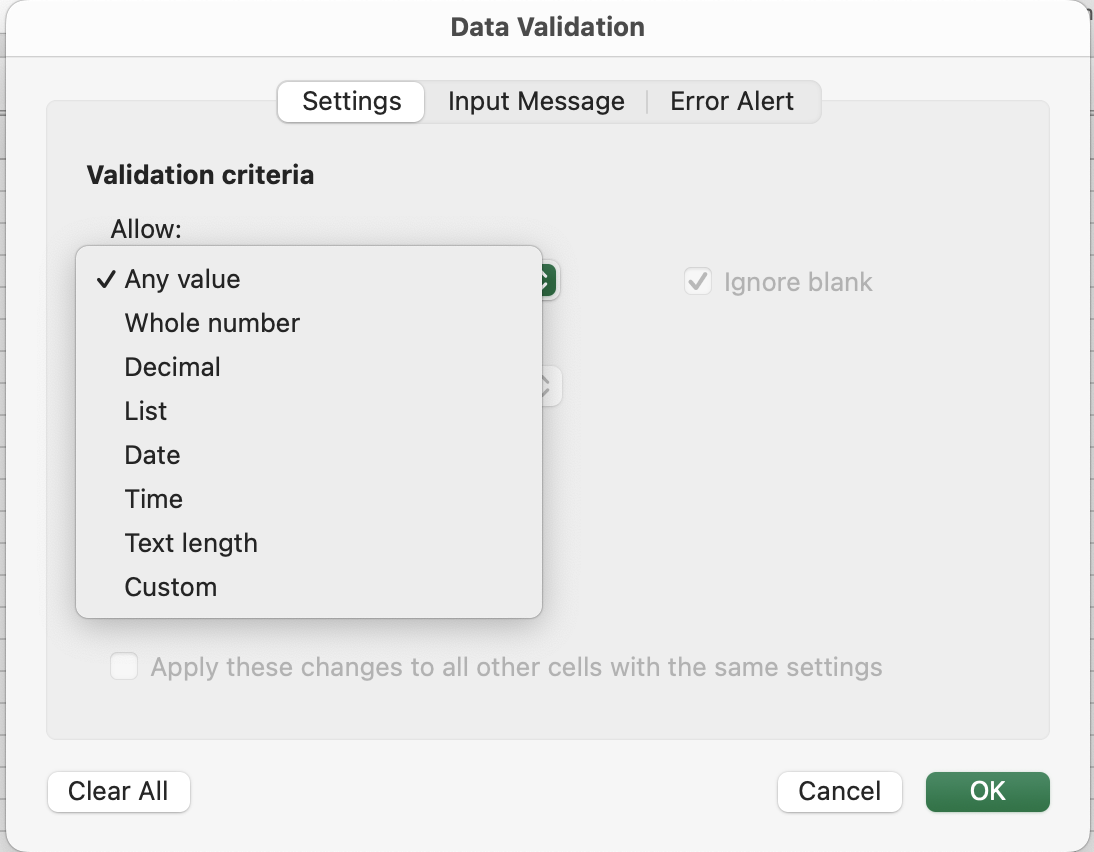Pick Decimal in the Allow dropdown

click(172, 367)
